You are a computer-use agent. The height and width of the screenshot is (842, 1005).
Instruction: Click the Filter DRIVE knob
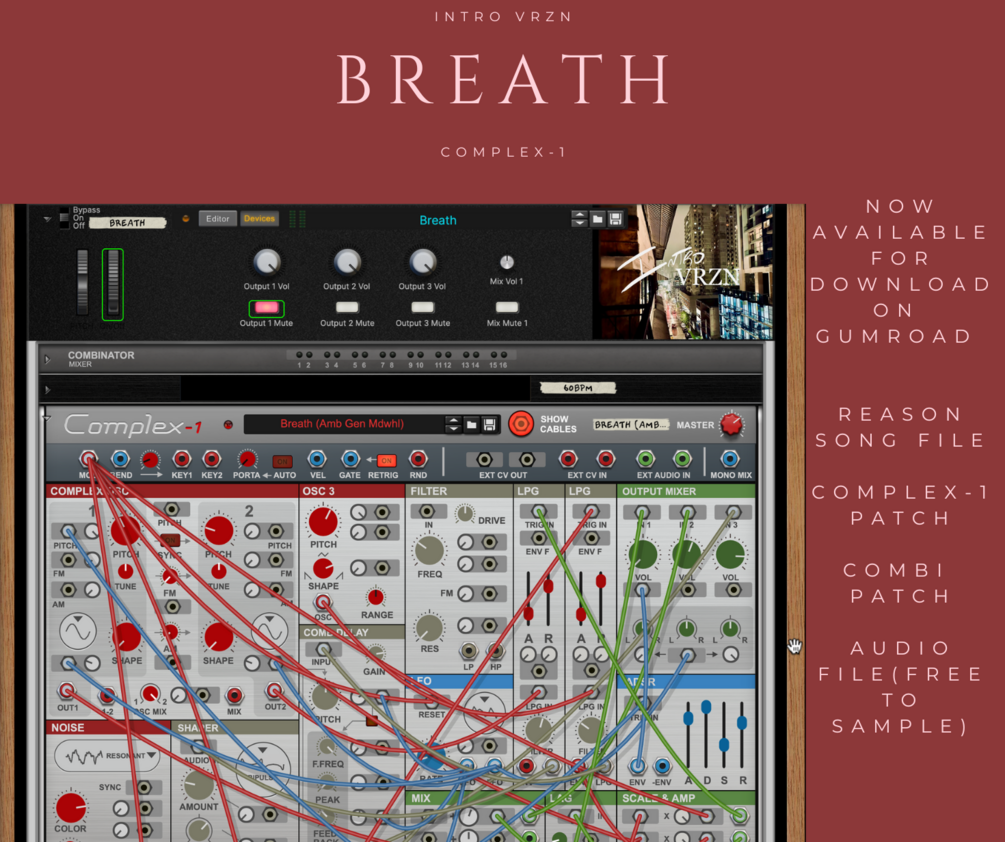coord(465,513)
